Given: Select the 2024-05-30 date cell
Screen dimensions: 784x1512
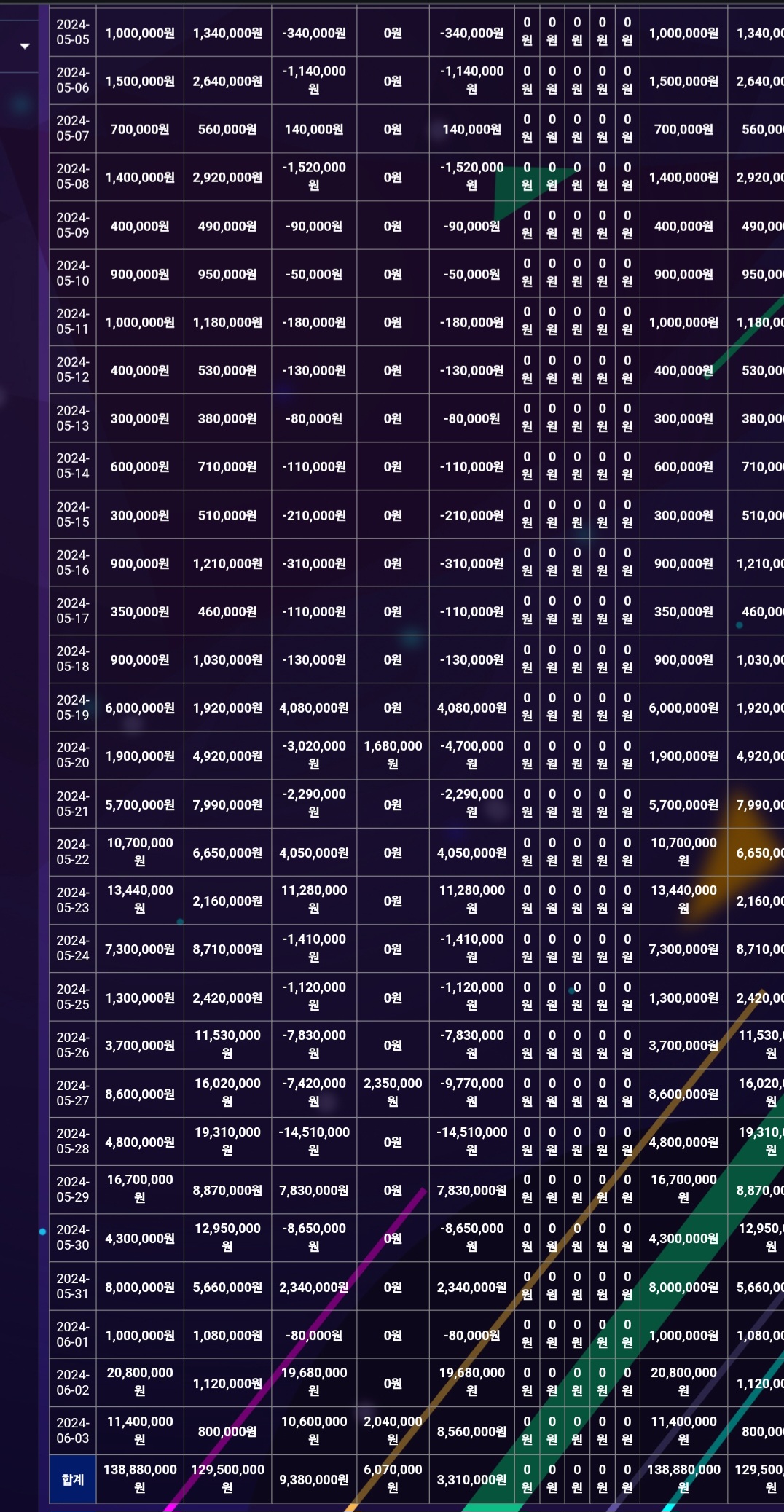Looking at the screenshot, I should pyautogui.click(x=73, y=1238).
